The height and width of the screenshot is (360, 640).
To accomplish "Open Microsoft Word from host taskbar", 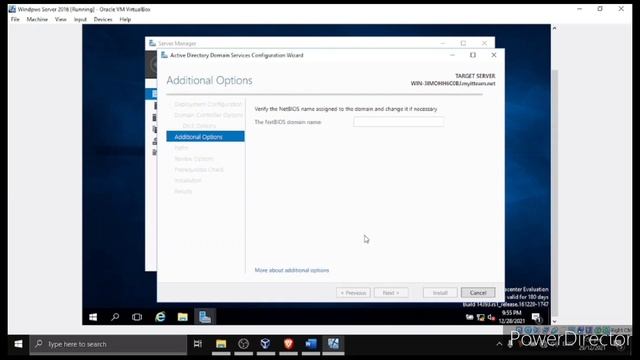I will [311, 344].
